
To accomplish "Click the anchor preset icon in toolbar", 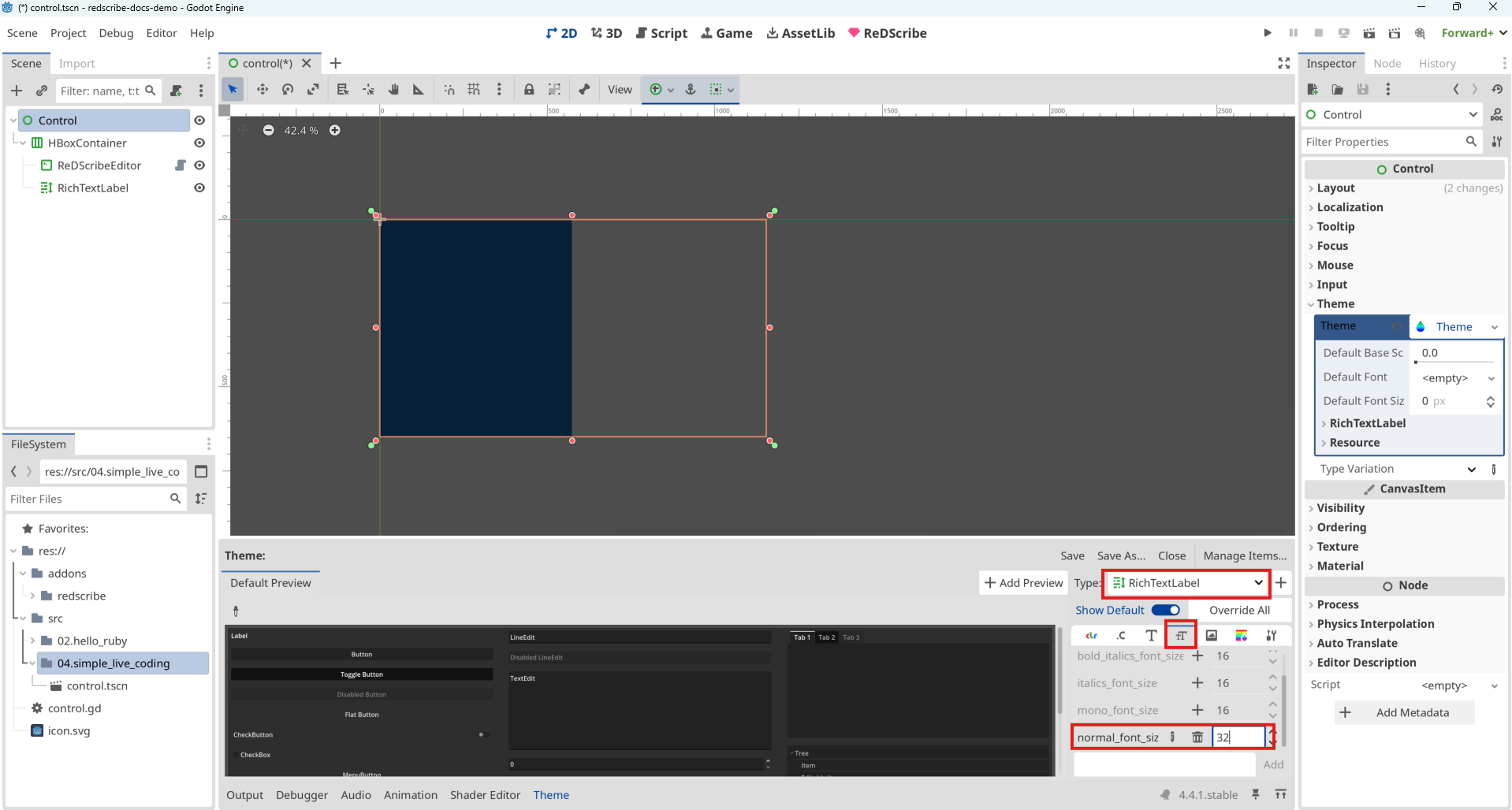I will coord(691,89).
